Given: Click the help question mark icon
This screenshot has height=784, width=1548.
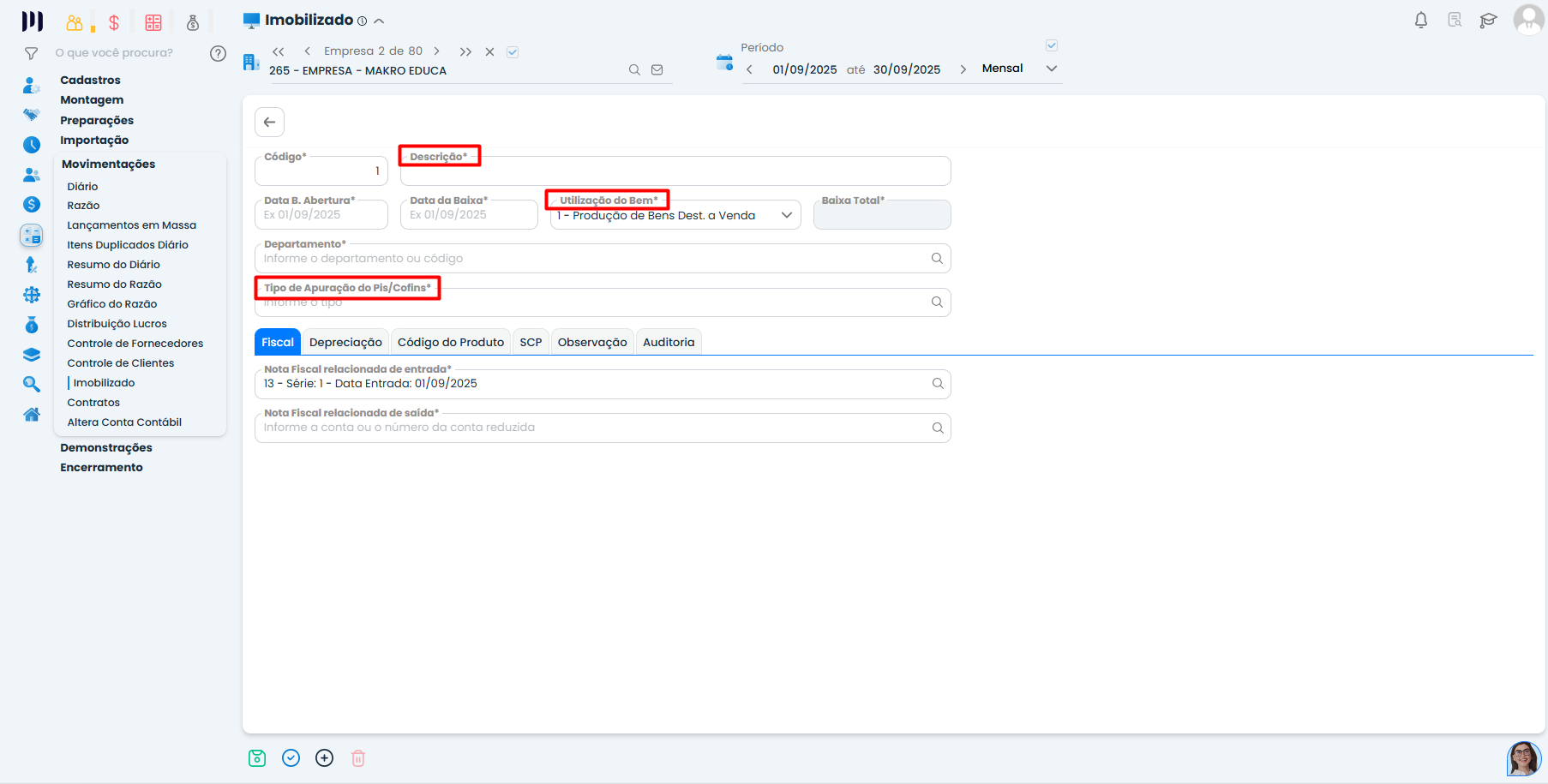Looking at the screenshot, I should point(218,53).
